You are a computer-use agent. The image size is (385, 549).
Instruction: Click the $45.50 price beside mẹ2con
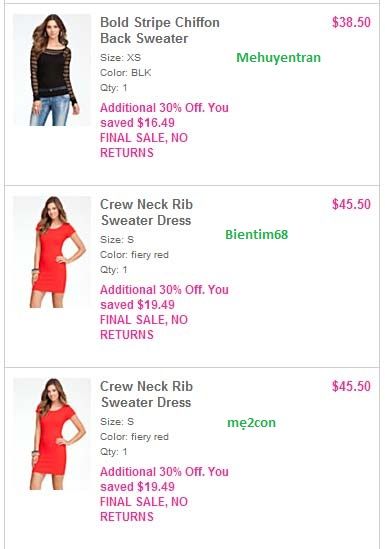pyautogui.click(x=351, y=387)
